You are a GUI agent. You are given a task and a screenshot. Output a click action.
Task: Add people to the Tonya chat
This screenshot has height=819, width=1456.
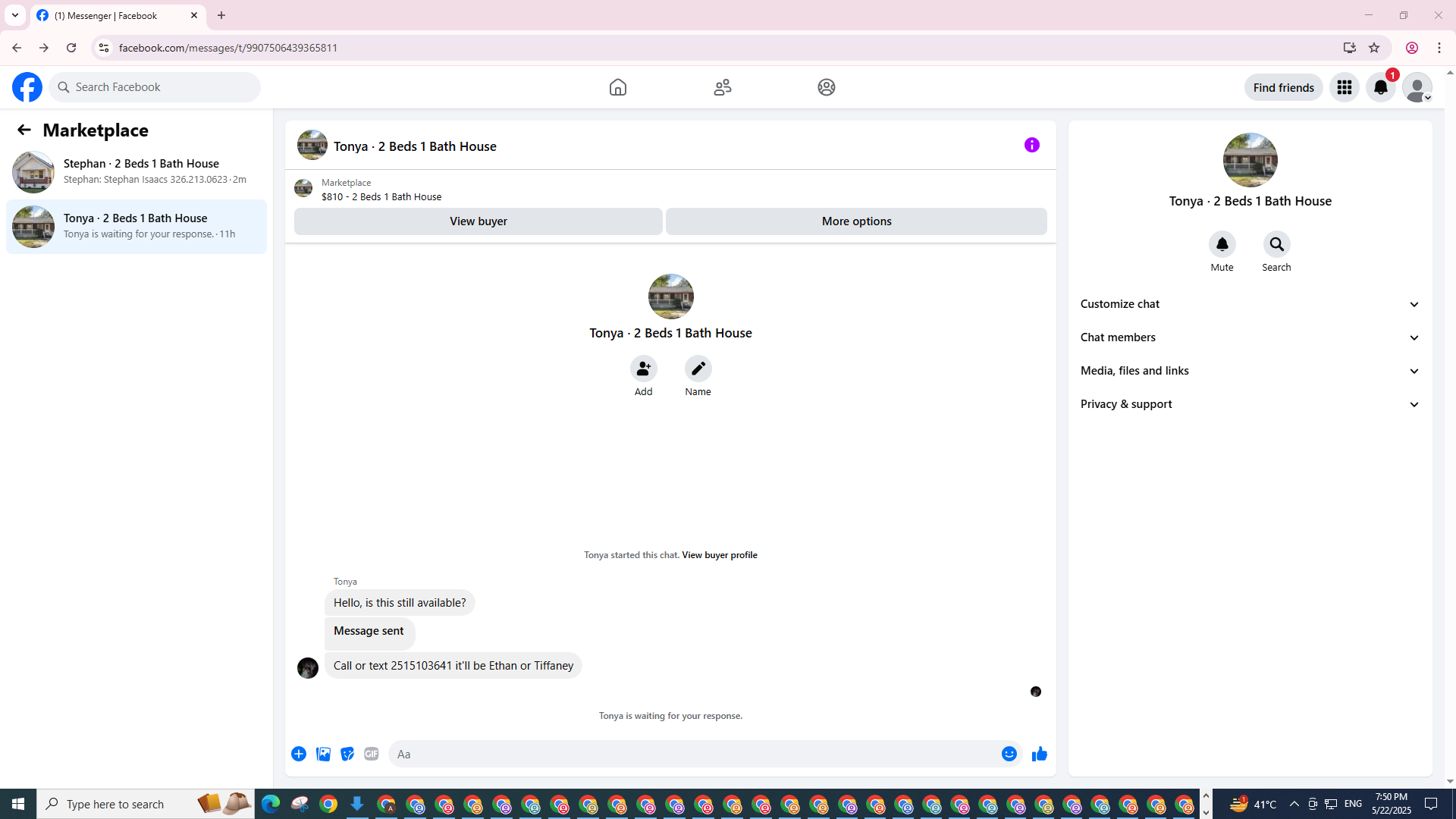pos(644,369)
